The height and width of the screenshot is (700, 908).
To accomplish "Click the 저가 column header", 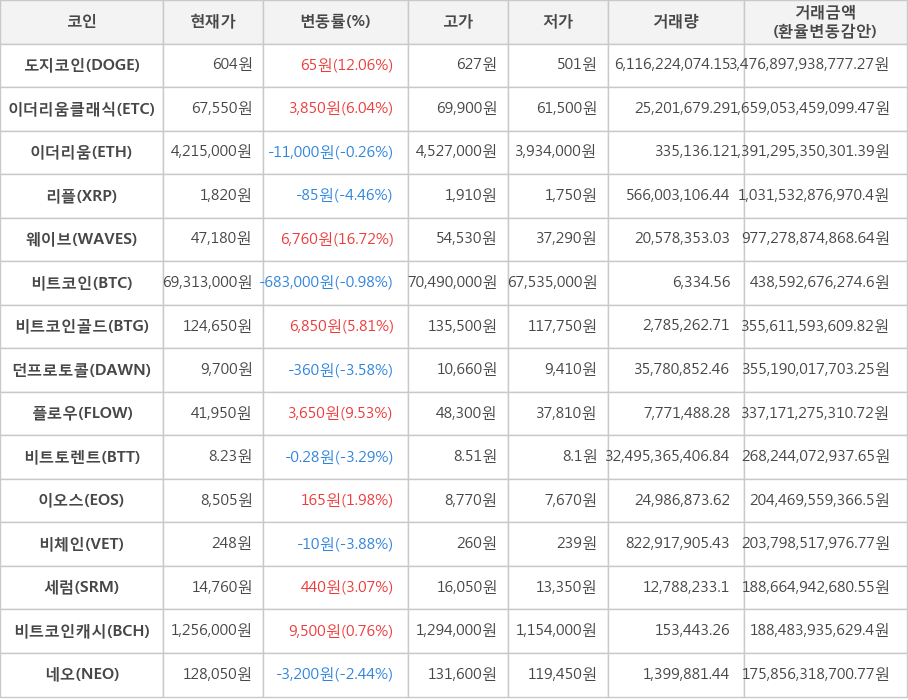I will (558, 22).
